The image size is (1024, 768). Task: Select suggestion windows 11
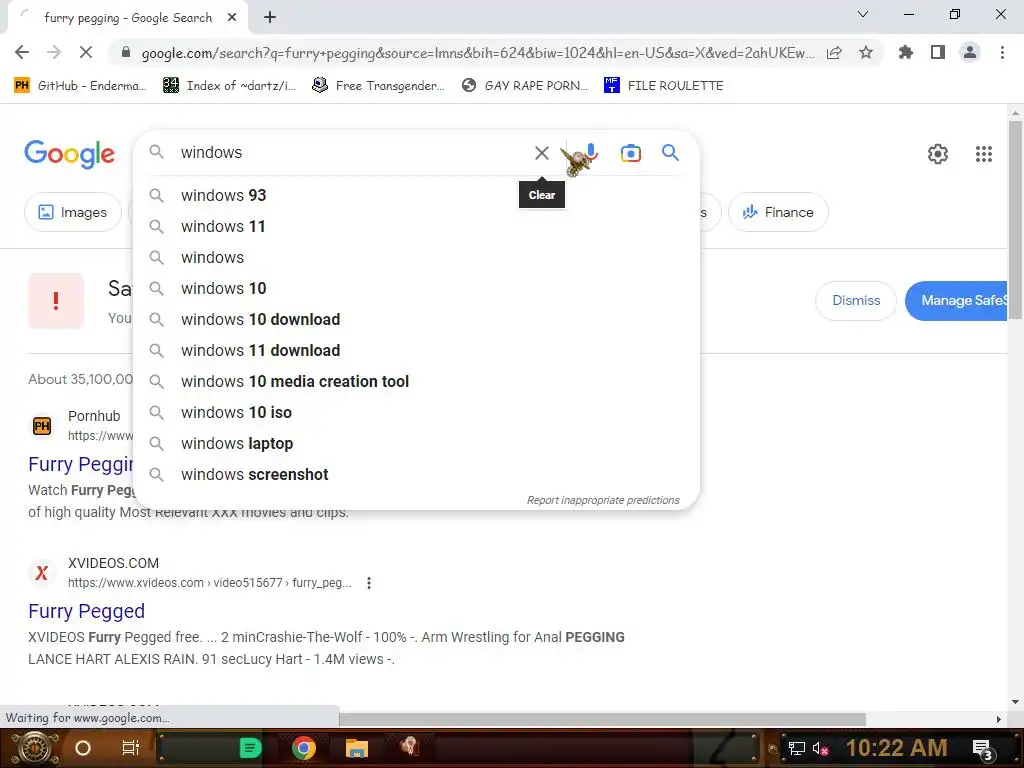coord(417,227)
